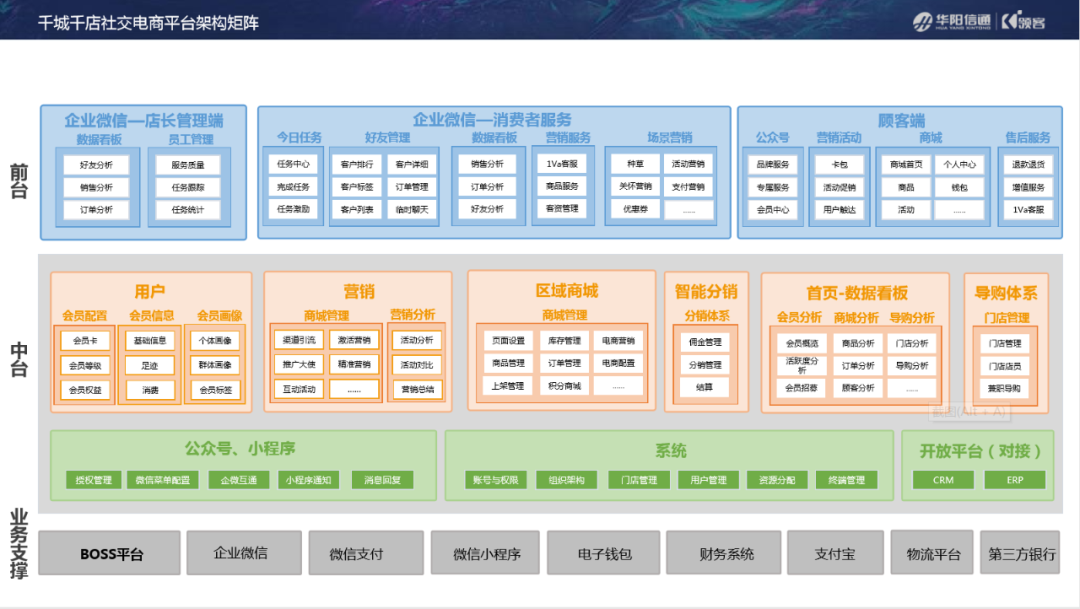
Task: Select the 微信支付 block
Action: [366, 553]
